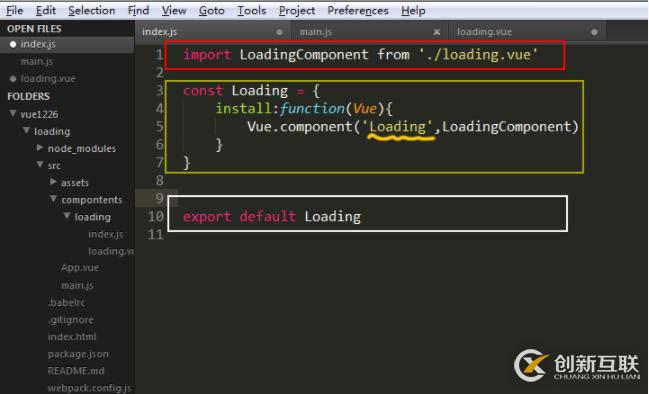Click the dot beside loading.vue in Open Files
Viewport: 649px width, 394px height.
[13, 79]
